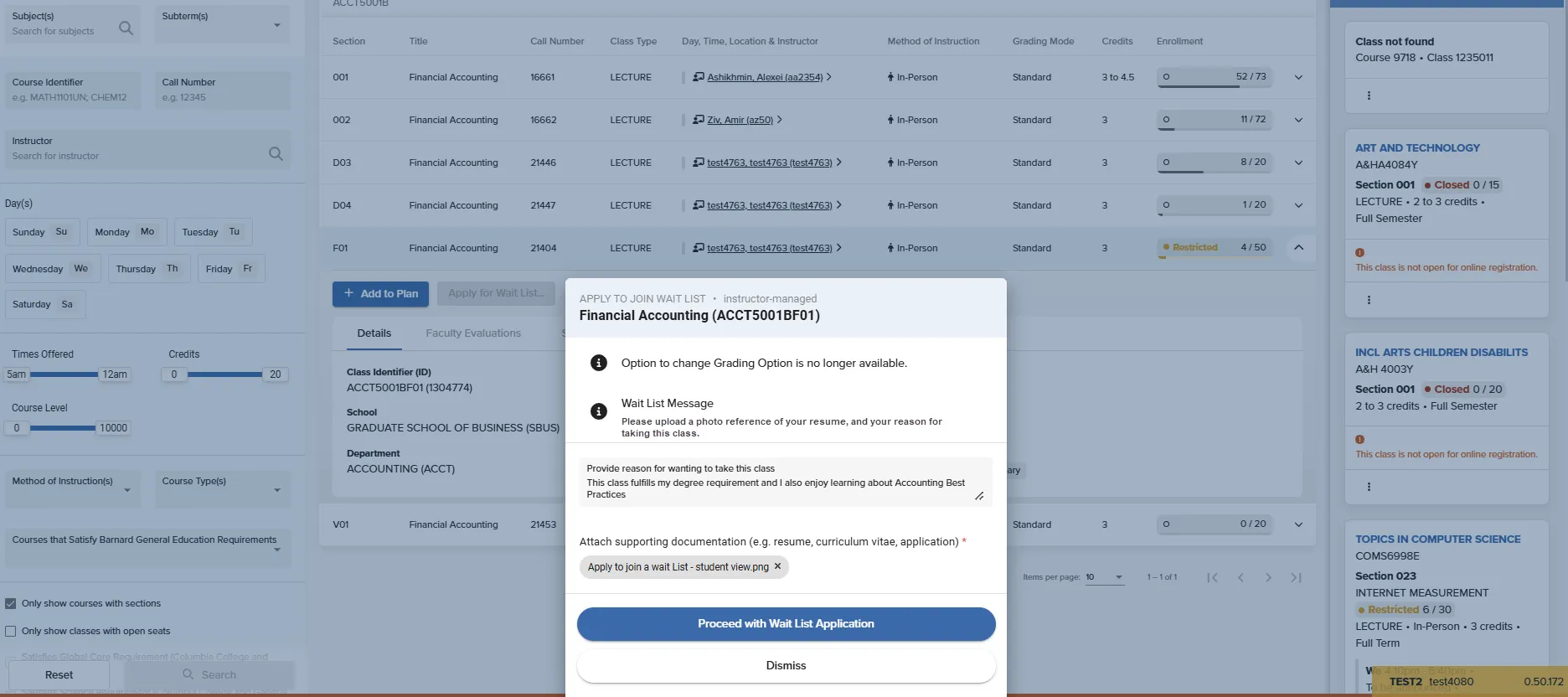Image resolution: width=1568 pixels, height=697 pixels.
Task: Click resize handle of reason text box
Action: pyautogui.click(x=979, y=496)
